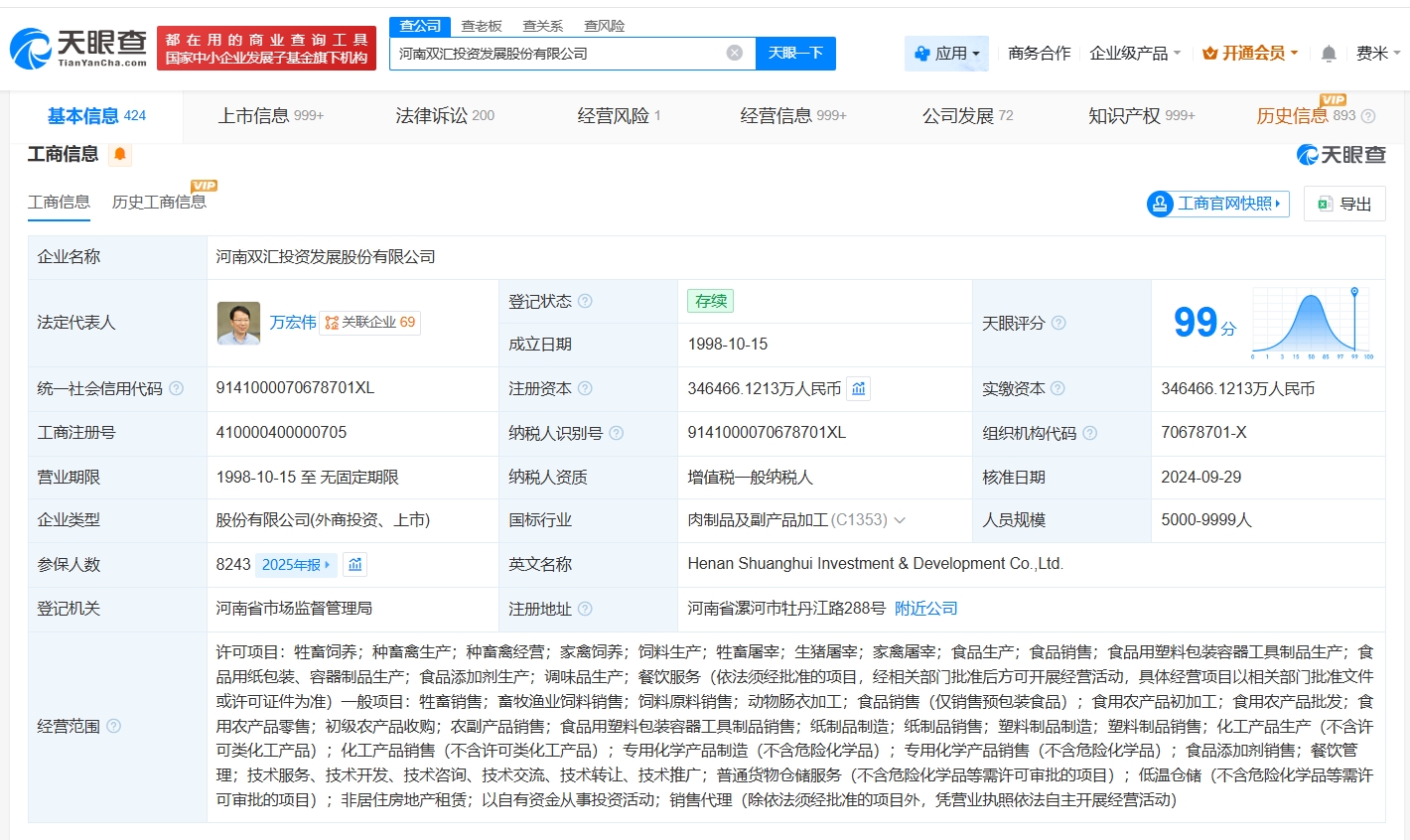This screenshot has height=840, width=1410.
Task: Click the 天眼一下 search button
Action: click(x=795, y=54)
